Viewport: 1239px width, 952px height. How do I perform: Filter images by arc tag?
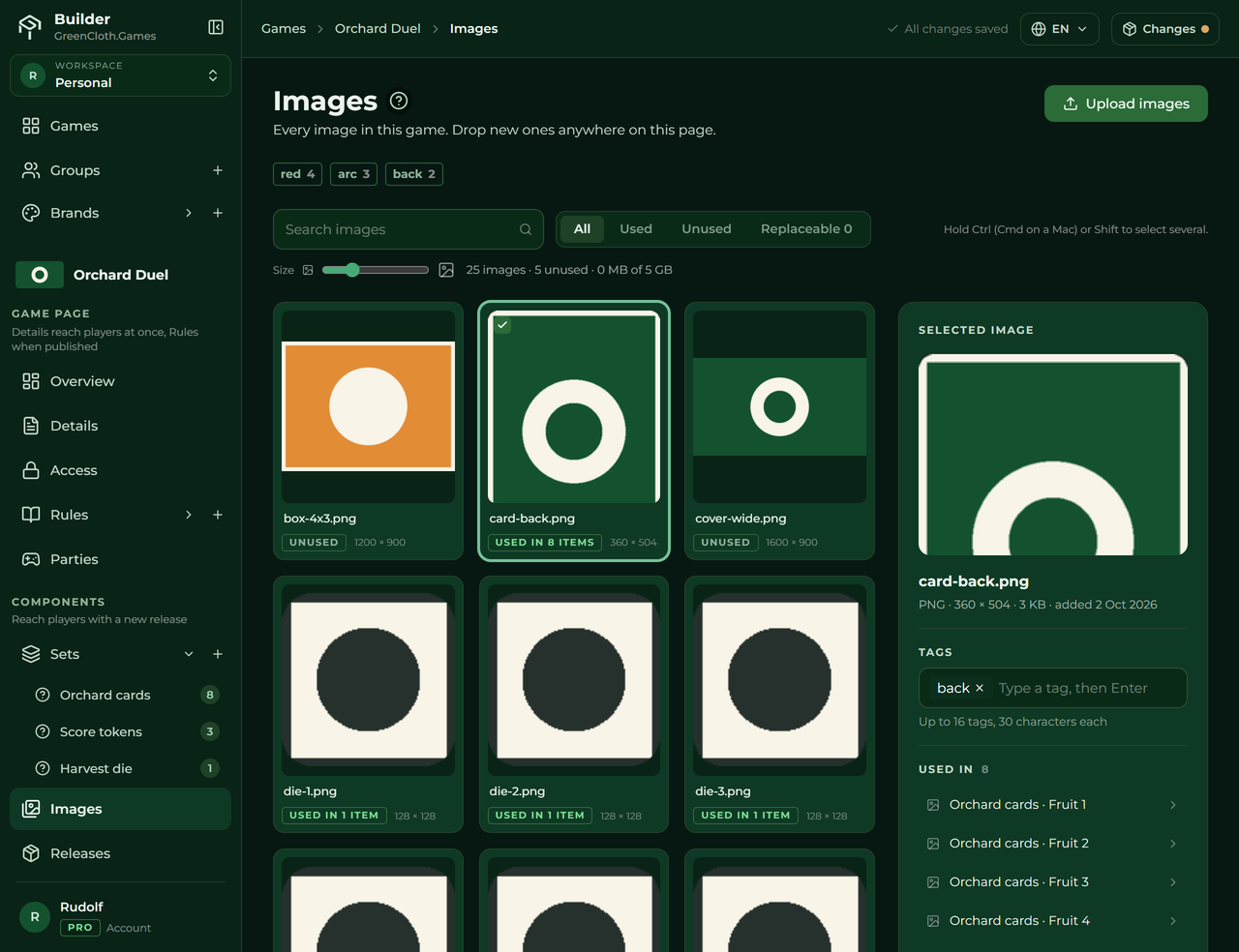click(353, 174)
